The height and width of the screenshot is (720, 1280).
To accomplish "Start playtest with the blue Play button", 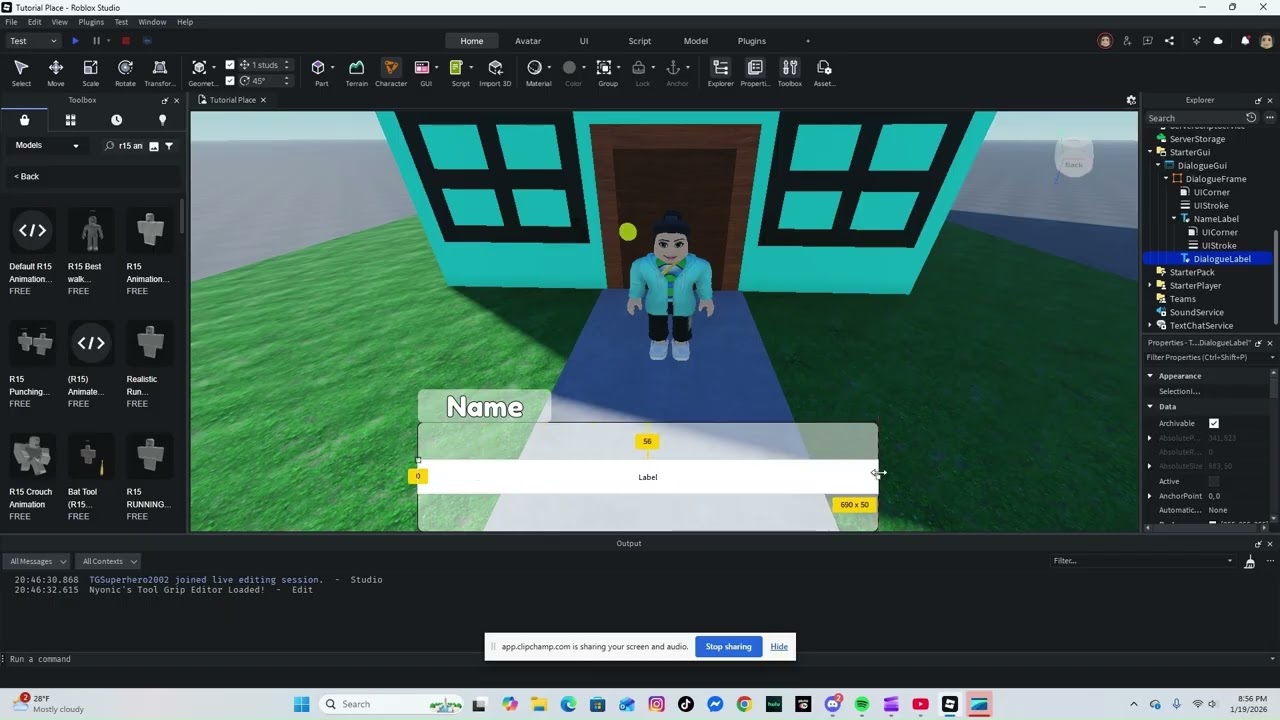I will coord(75,41).
